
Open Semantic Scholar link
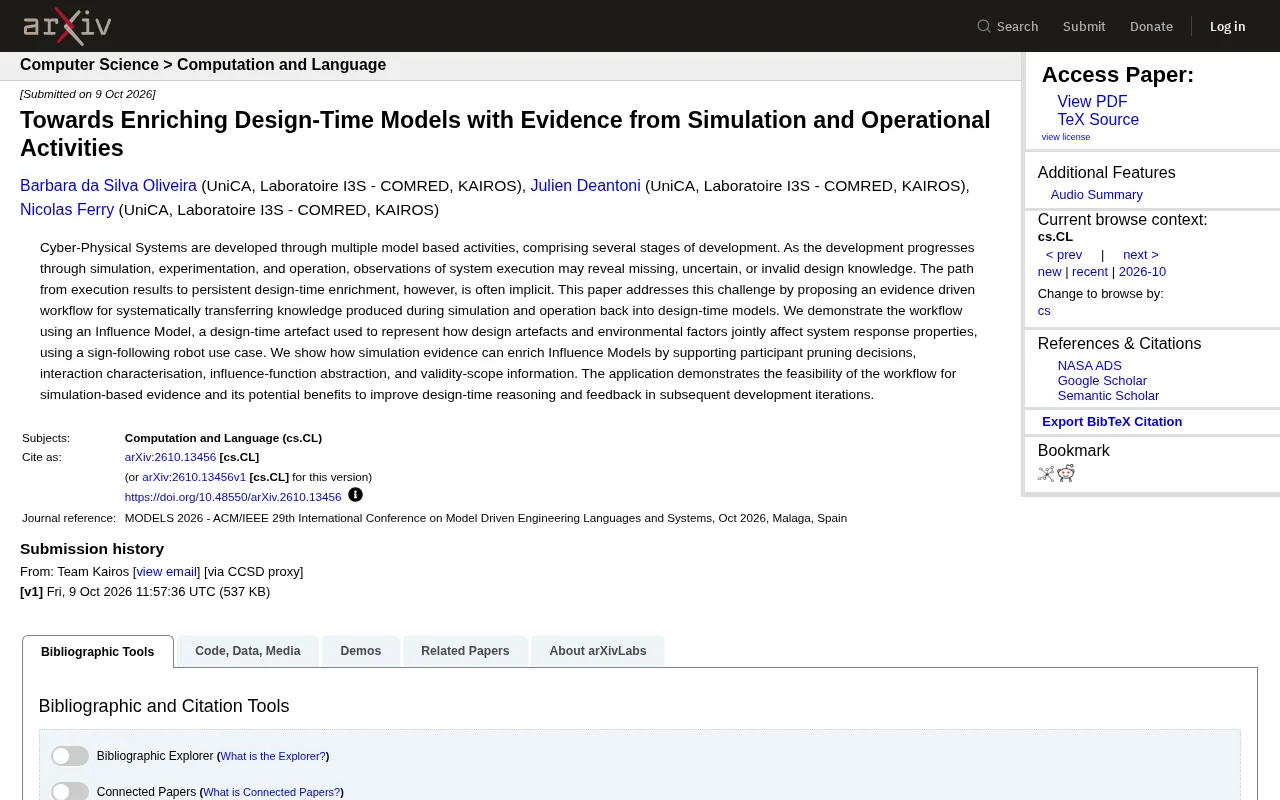coord(1108,396)
